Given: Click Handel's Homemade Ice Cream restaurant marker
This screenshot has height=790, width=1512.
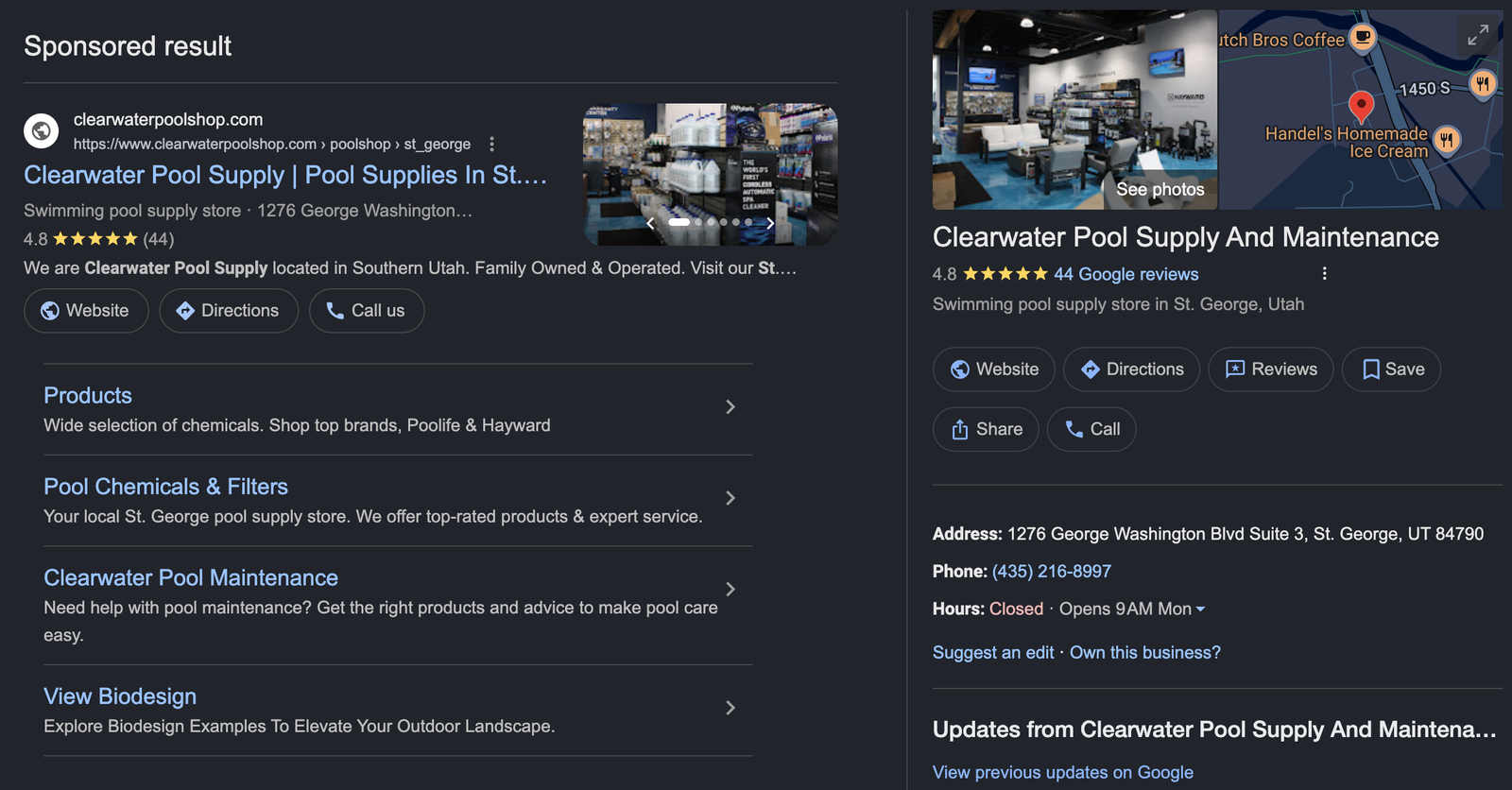Looking at the screenshot, I should point(1447,140).
